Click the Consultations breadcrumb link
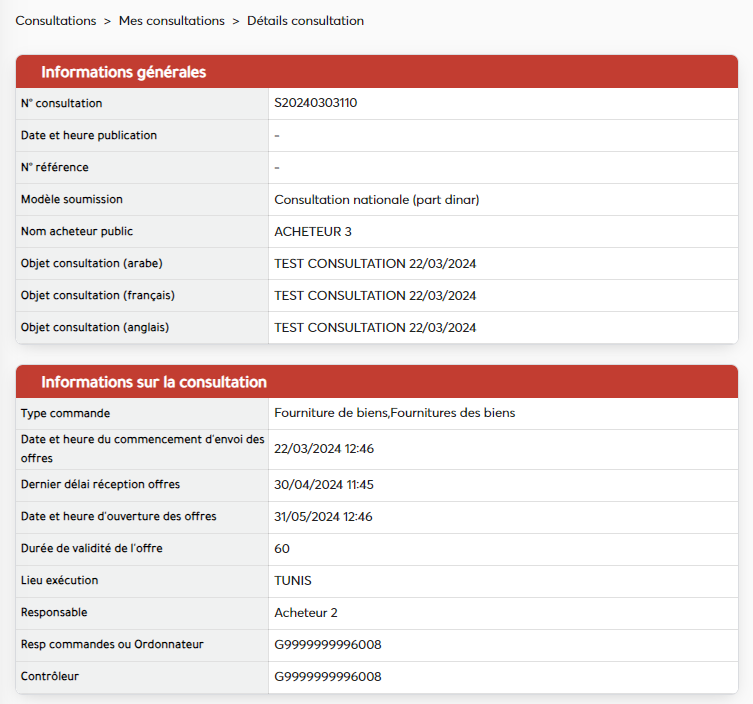Viewport: 753px width, 704px height. (55, 21)
